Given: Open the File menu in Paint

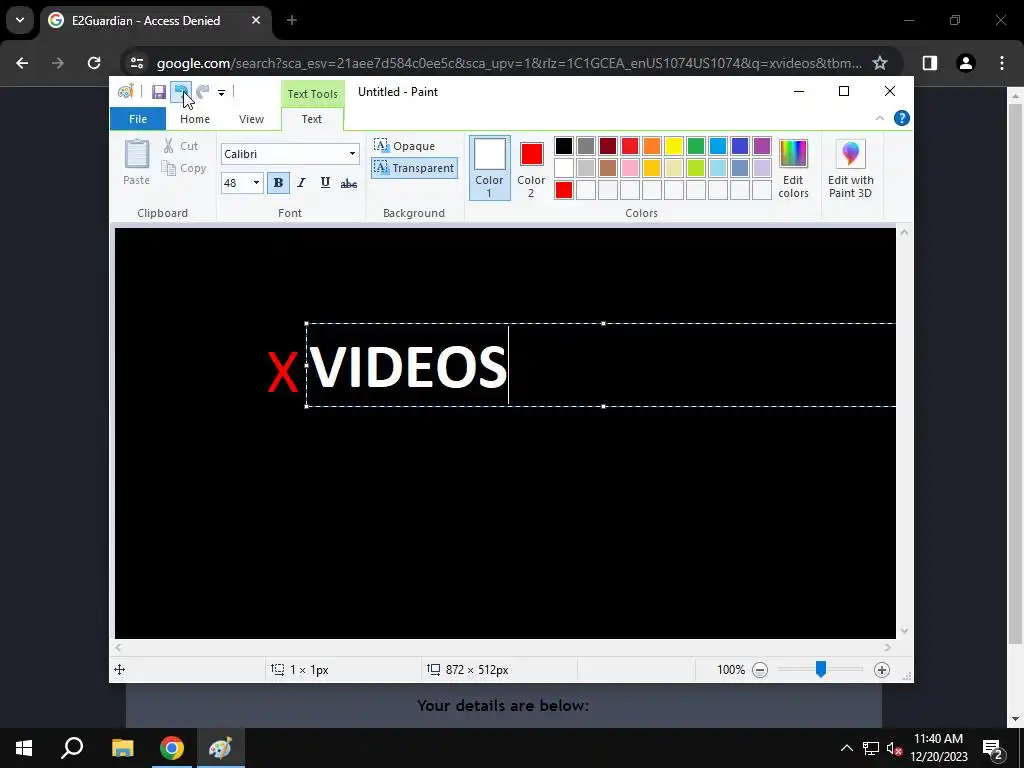Looking at the screenshot, I should tap(138, 119).
